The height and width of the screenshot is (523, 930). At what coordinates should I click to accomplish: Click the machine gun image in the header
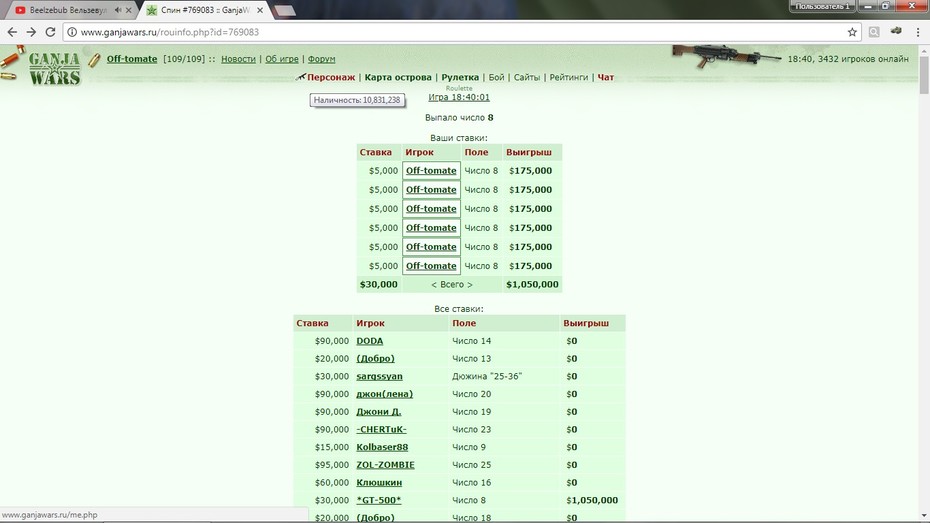726,56
